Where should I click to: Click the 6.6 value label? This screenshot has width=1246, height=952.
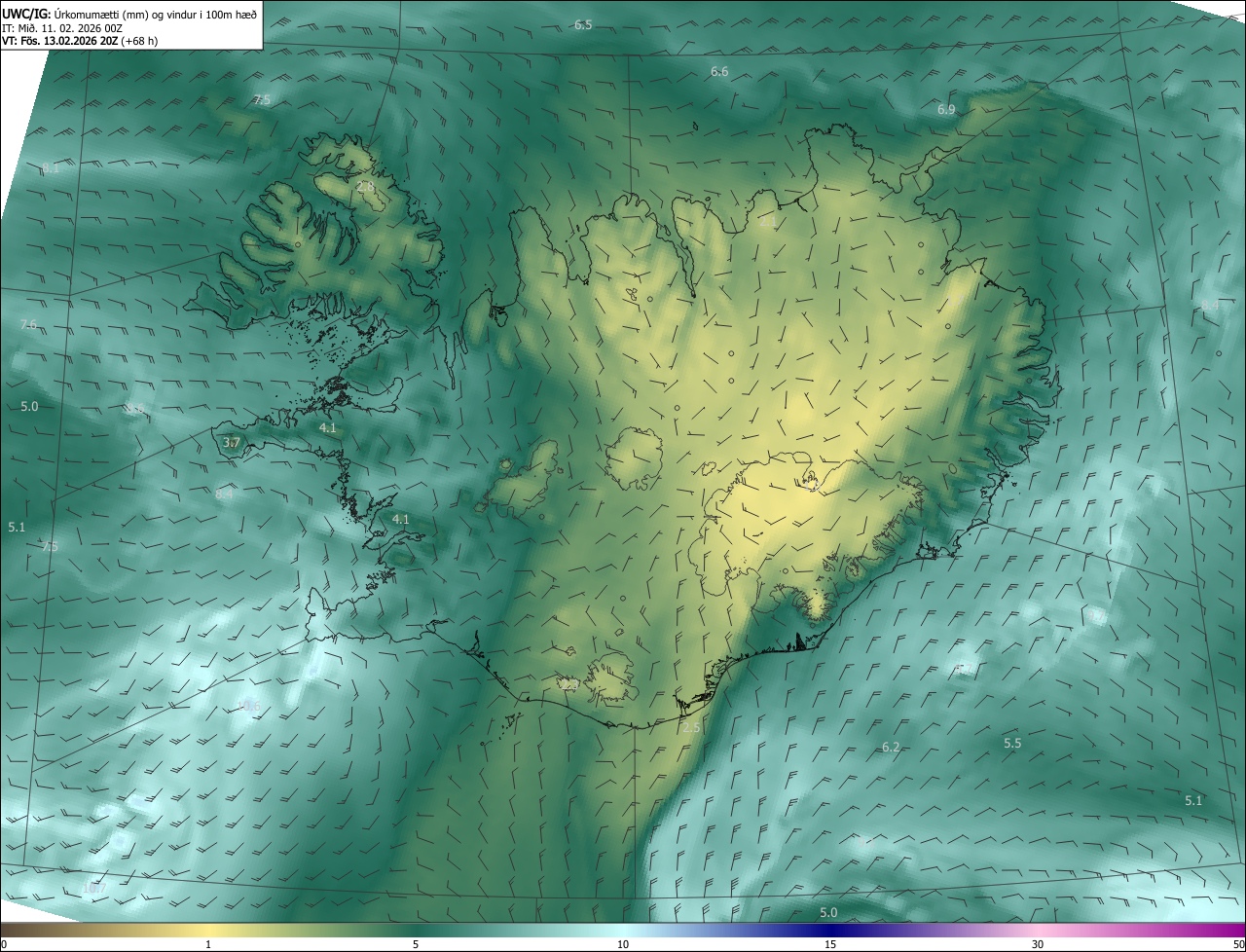click(x=719, y=71)
